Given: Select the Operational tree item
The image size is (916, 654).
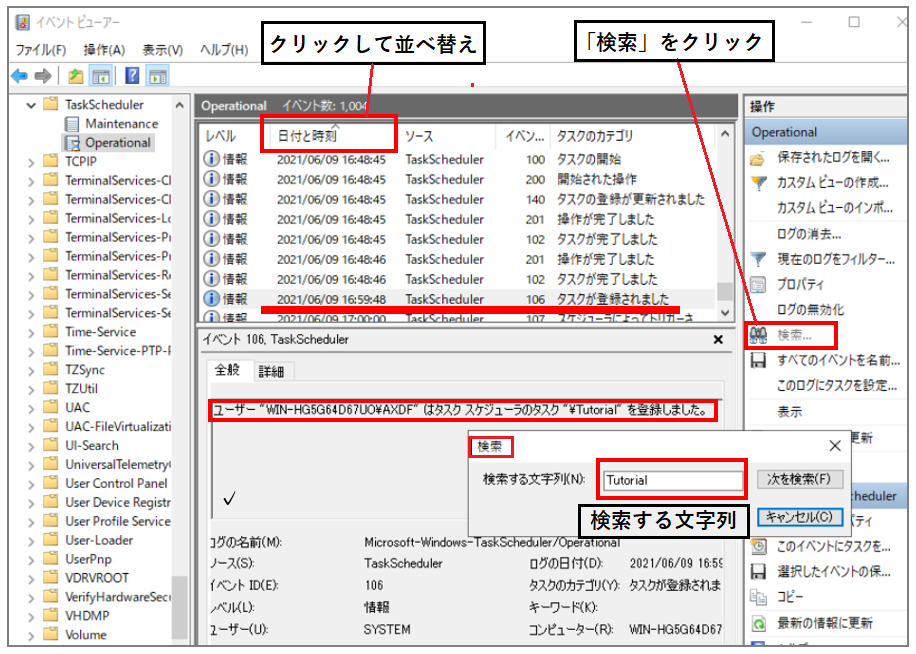Looking at the screenshot, I should (117, 143).
